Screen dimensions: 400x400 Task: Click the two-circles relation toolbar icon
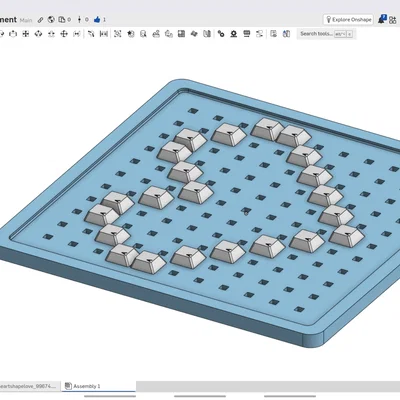[221, 34]
